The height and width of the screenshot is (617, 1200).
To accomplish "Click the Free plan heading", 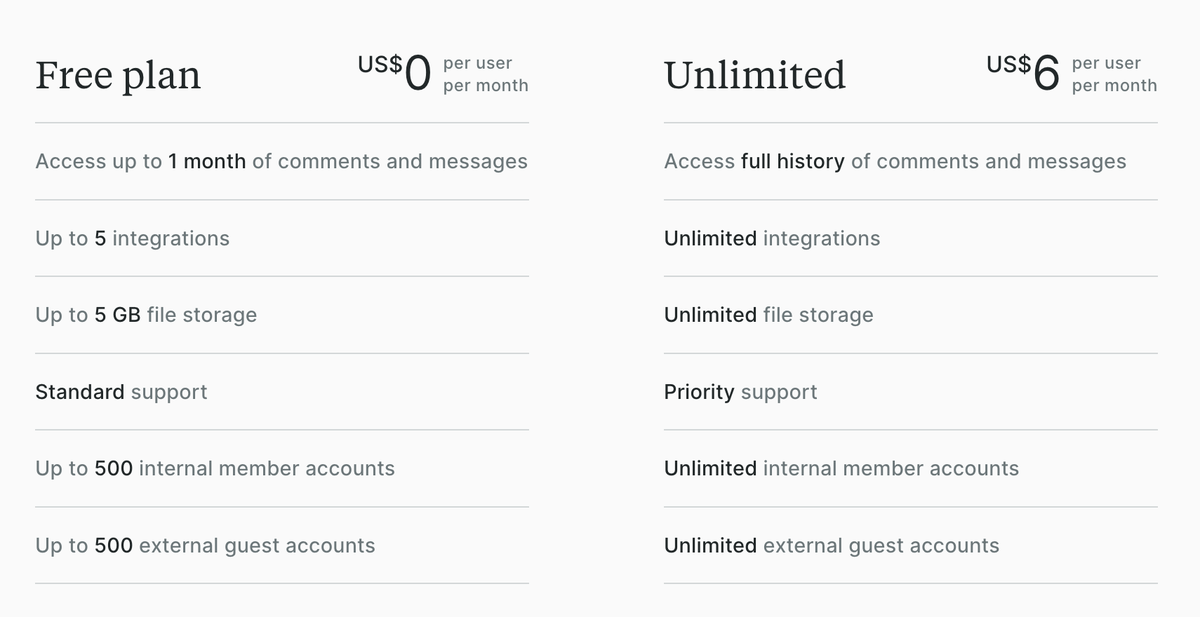I will pos(118,76).
